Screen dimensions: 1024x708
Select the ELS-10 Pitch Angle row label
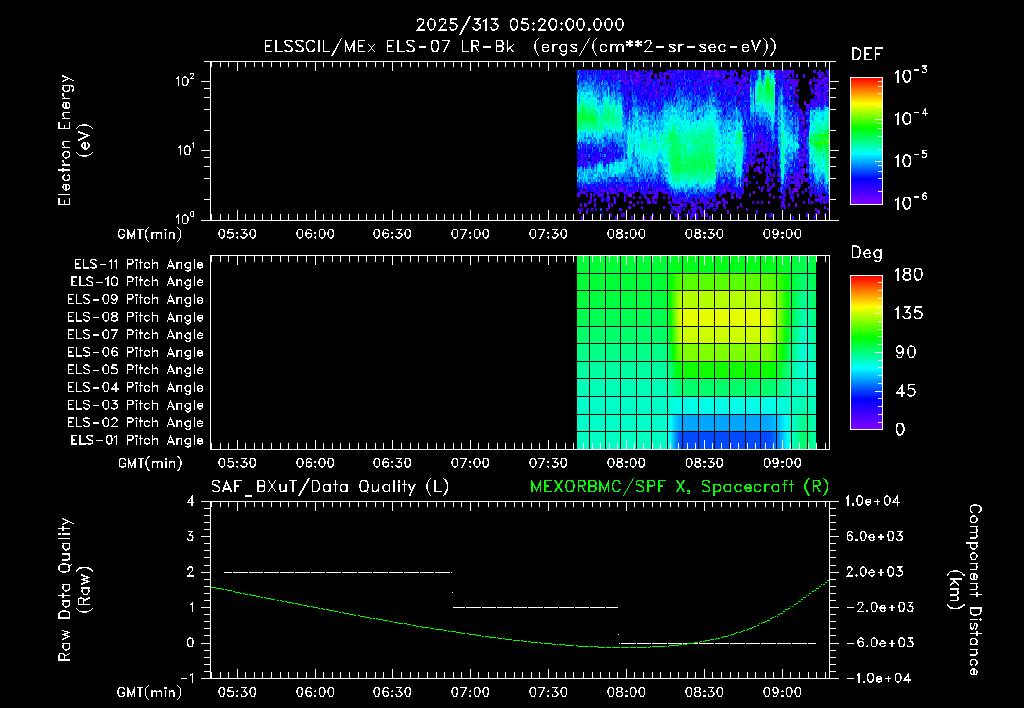point(137,282)
